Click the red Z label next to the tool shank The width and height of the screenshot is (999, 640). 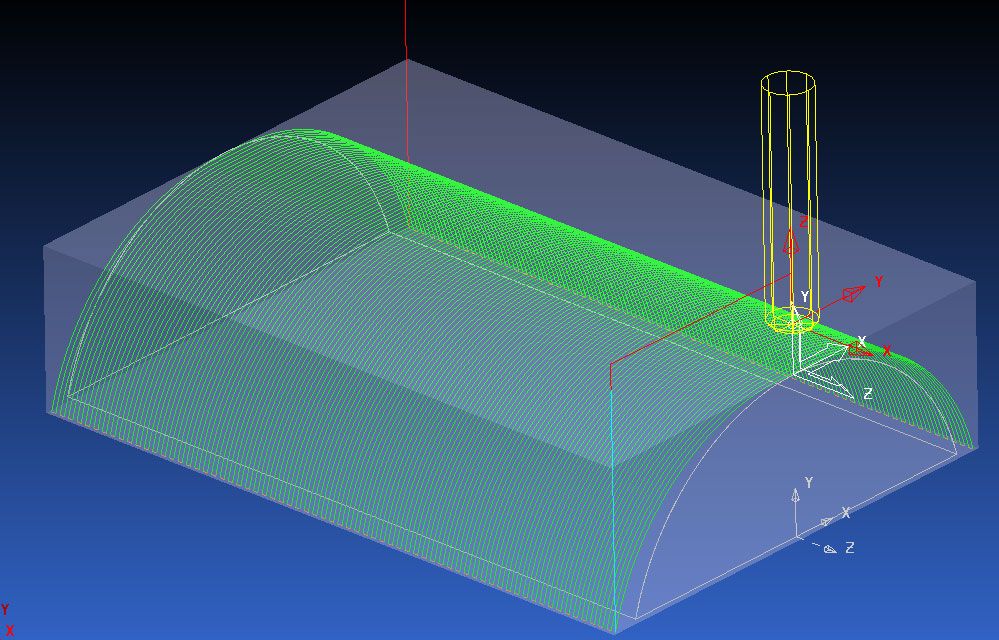point(803,222)
